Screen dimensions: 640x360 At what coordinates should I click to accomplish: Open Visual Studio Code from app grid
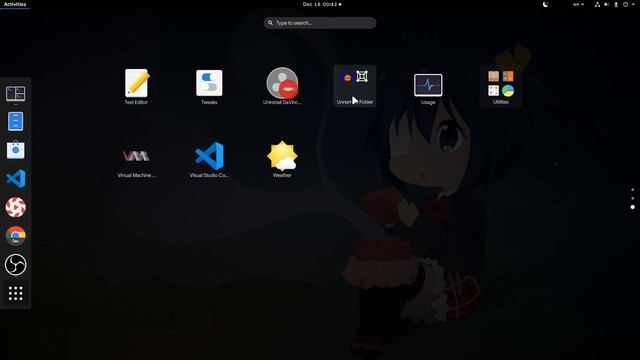209,160
